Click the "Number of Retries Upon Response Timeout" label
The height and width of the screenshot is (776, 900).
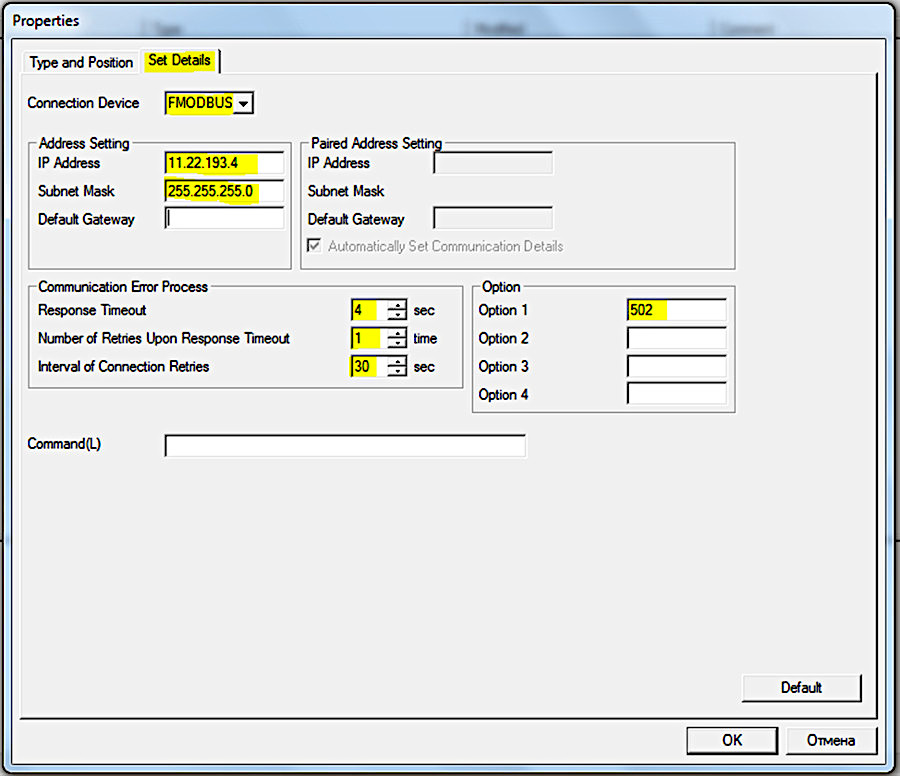(x=164, y=339)
